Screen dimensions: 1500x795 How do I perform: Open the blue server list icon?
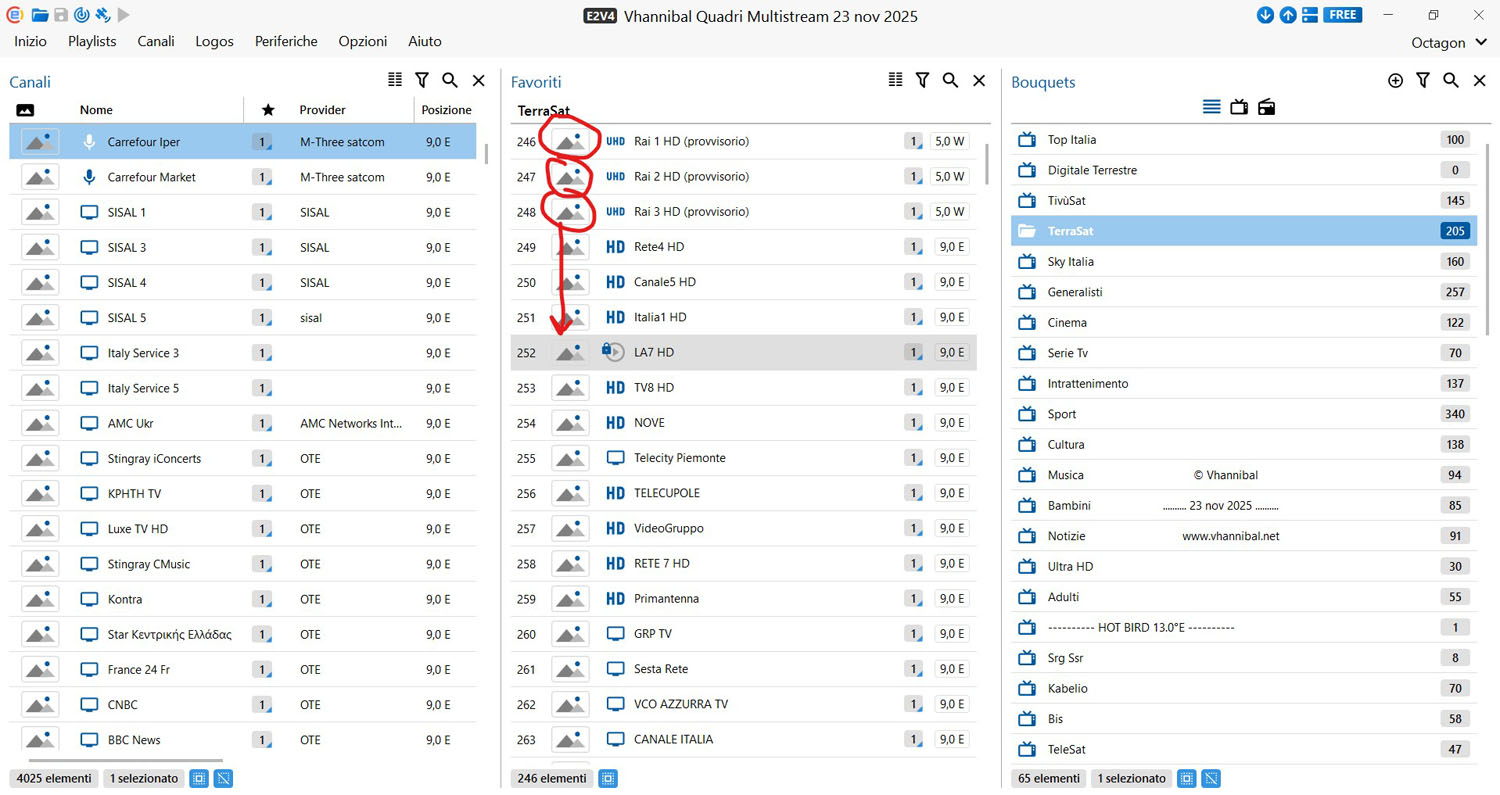click(x=1310, y=15)
